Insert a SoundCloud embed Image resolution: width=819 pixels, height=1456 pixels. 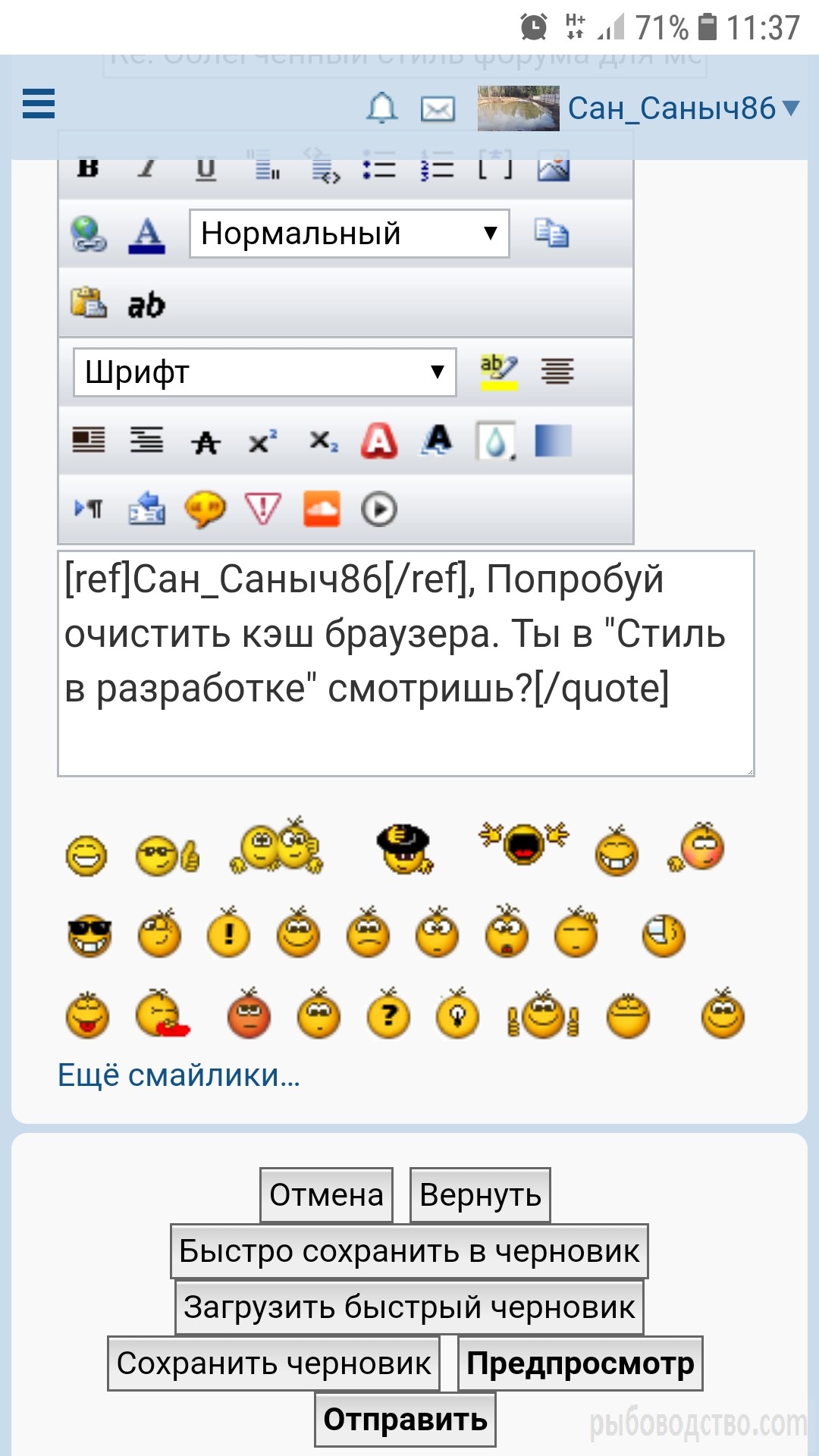[x=322, y=509]
